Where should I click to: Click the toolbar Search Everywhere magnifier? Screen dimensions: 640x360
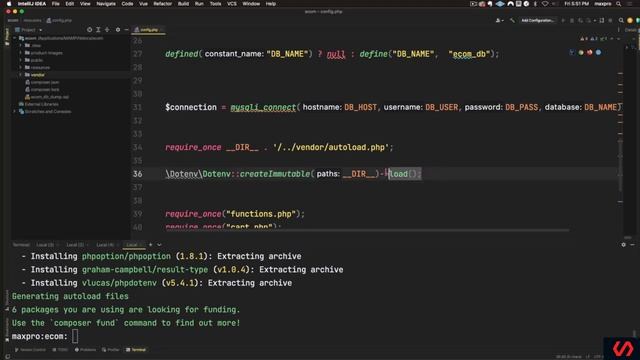point(621,20)
